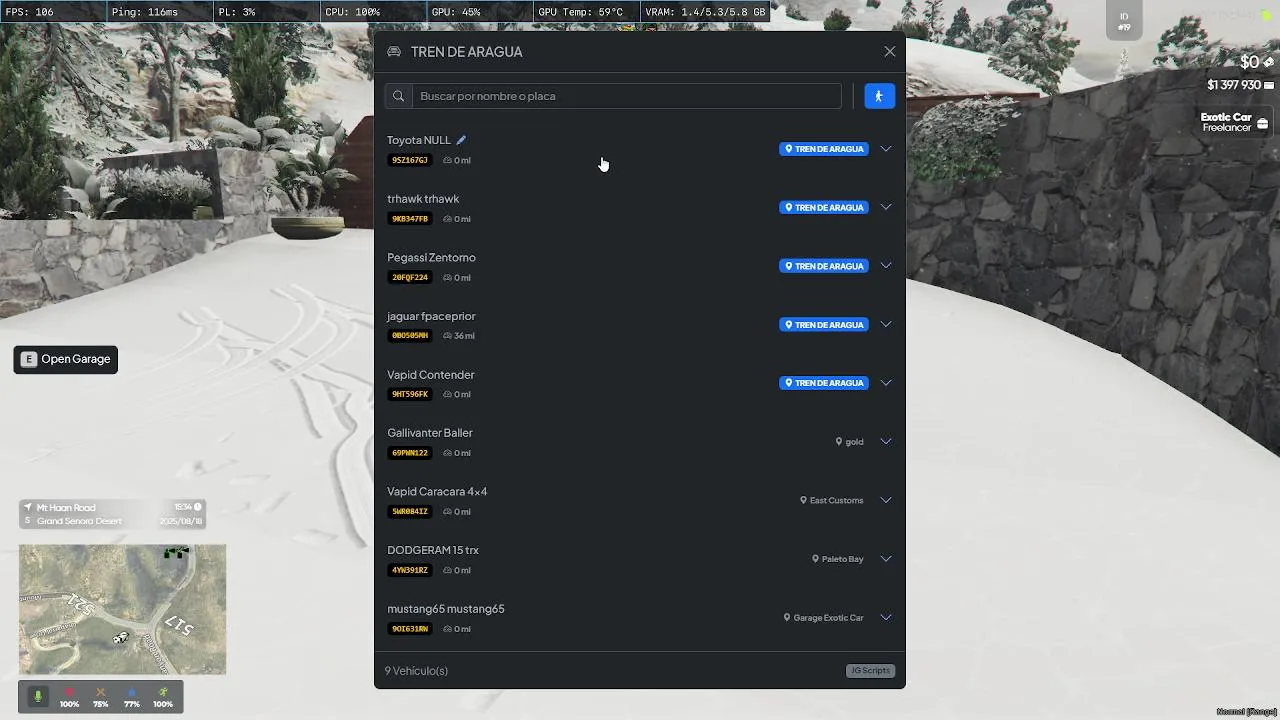Click plate 9KB347FB
Viewport: 1280px width, 720px height.
(410, 219)
